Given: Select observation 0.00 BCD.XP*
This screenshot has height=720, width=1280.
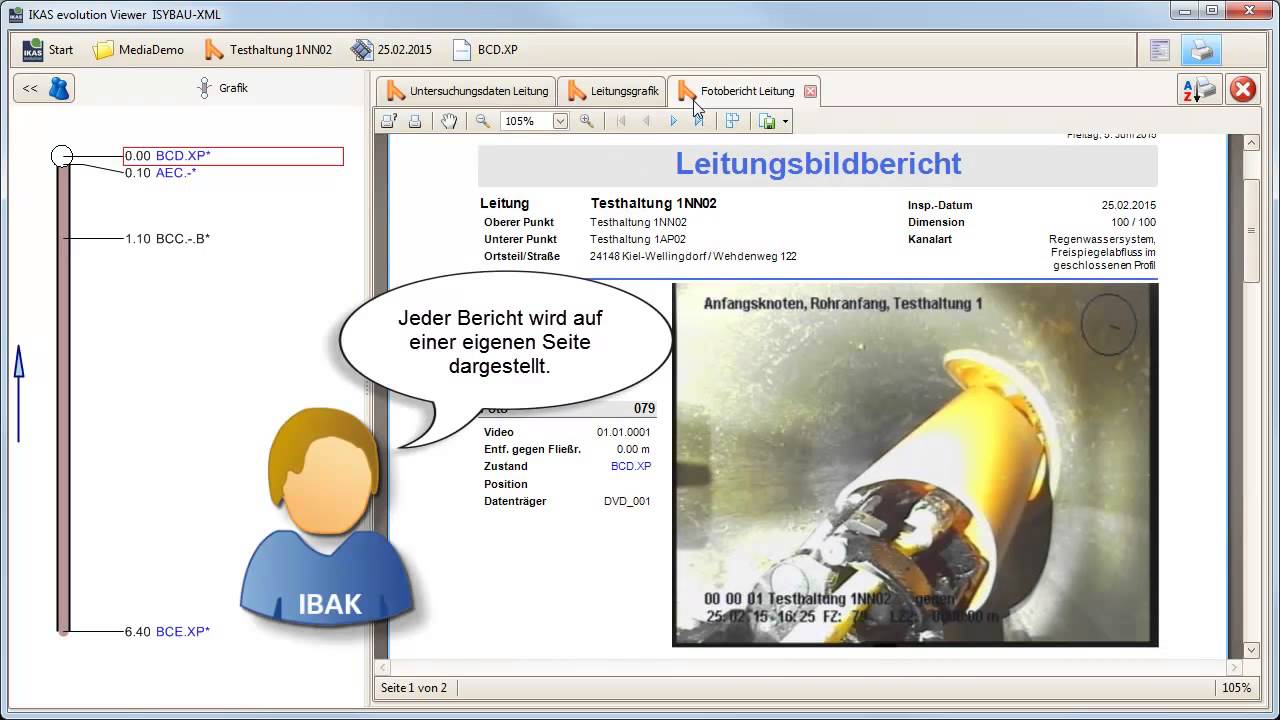Looking at the screenshot, I should point(233,156).
